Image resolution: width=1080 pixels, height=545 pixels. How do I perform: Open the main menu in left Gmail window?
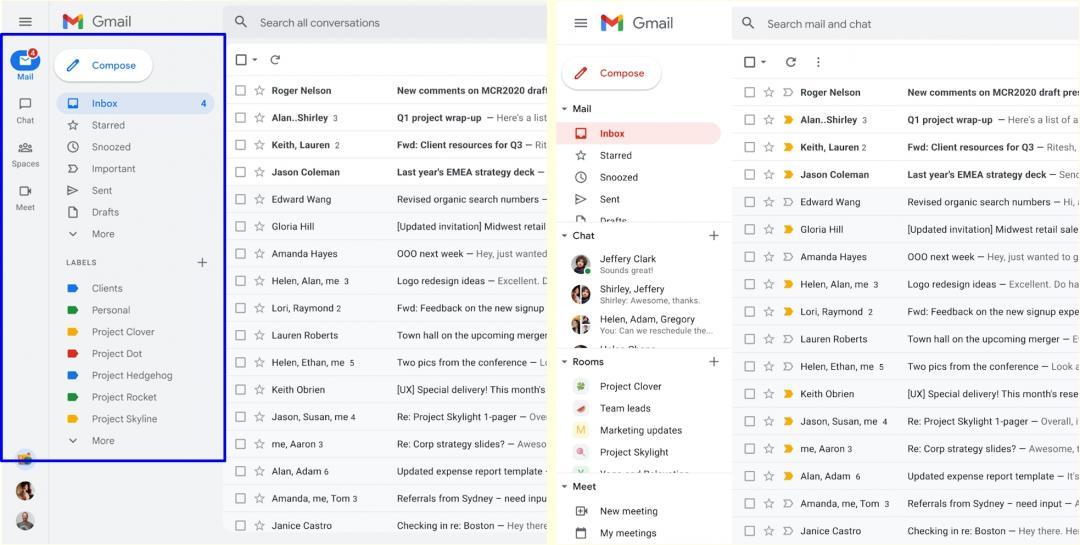tap(25, 22)
